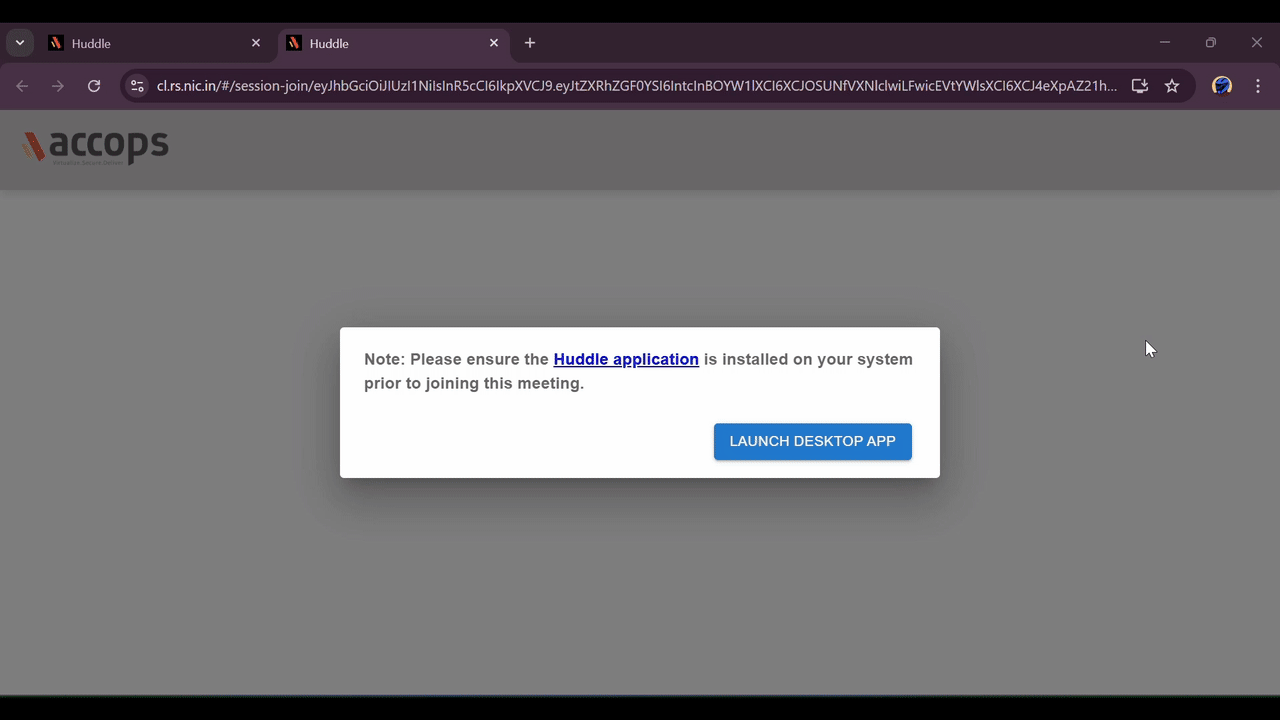The image size is (1280, 720).
Task: Reload the current page
Action: (94, 86)
